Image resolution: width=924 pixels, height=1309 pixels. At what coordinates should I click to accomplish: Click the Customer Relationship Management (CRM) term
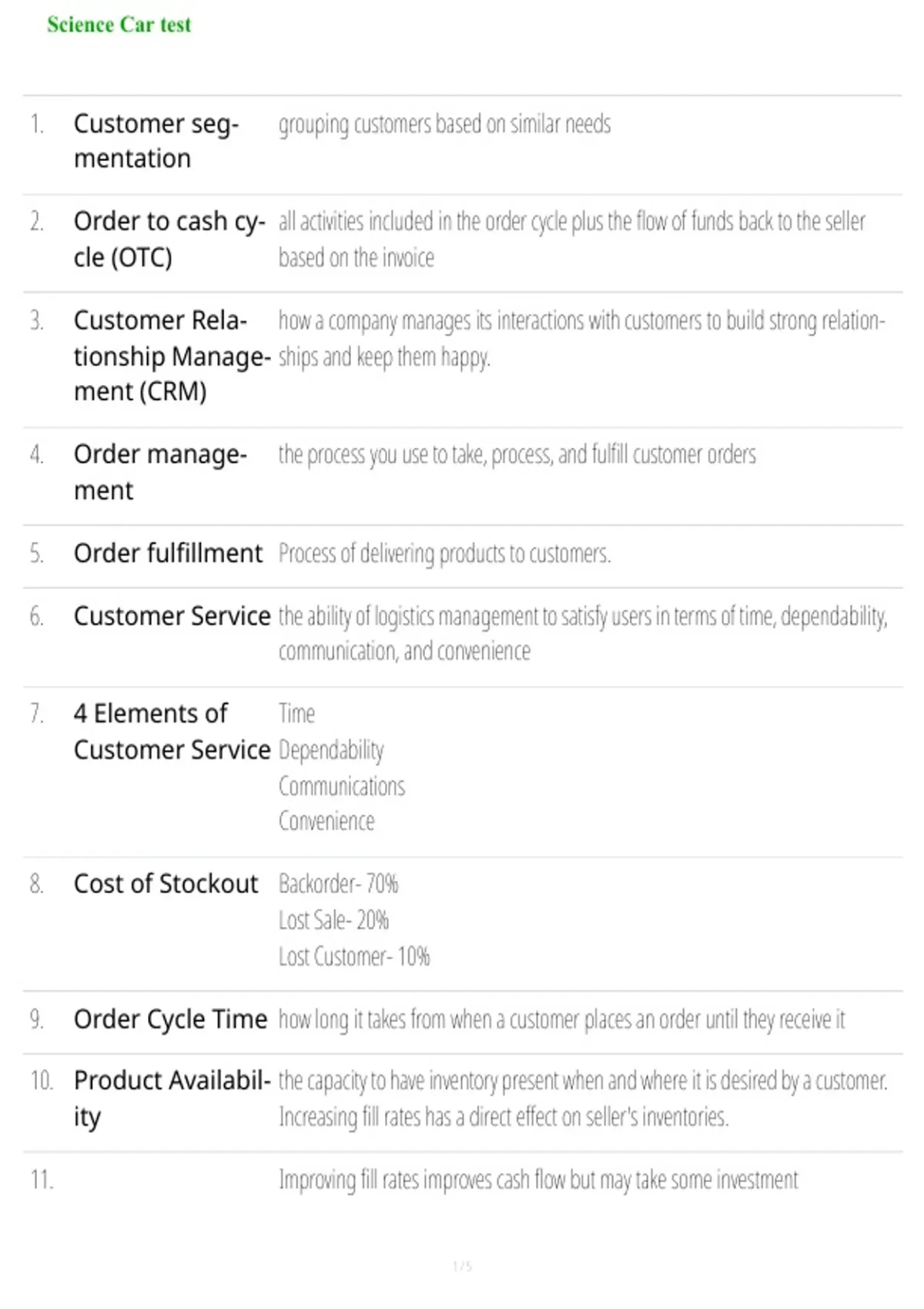(172, 356)
